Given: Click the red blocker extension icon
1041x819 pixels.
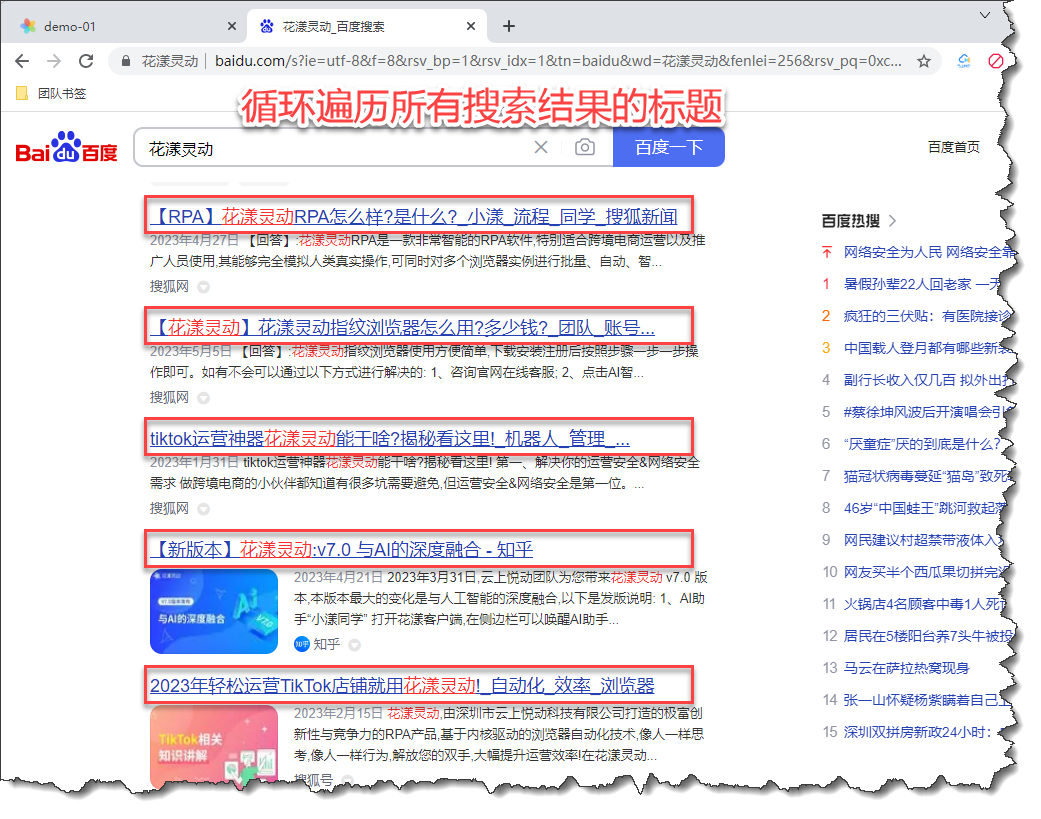Looking at the screenshot, I should (995, 61).
